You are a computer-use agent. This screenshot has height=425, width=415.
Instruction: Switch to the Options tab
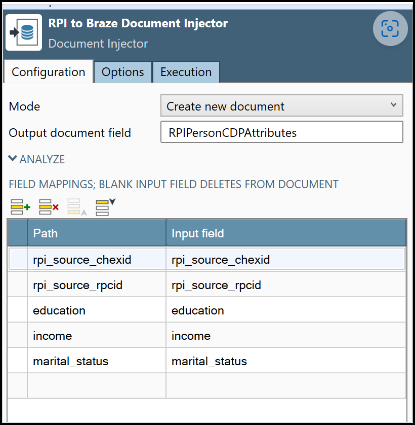click(123, 72)
